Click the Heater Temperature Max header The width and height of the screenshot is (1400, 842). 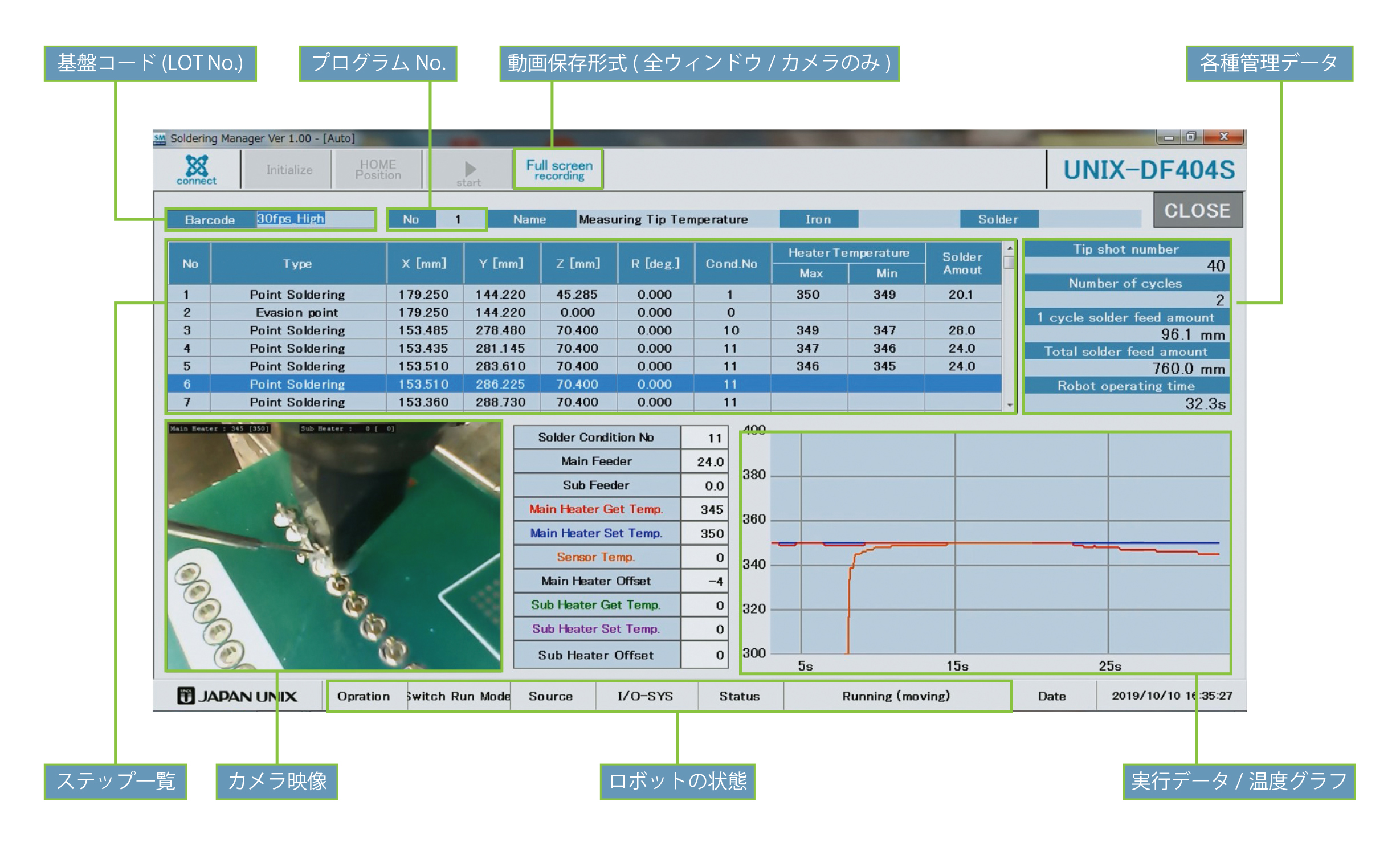coord(810,273)
